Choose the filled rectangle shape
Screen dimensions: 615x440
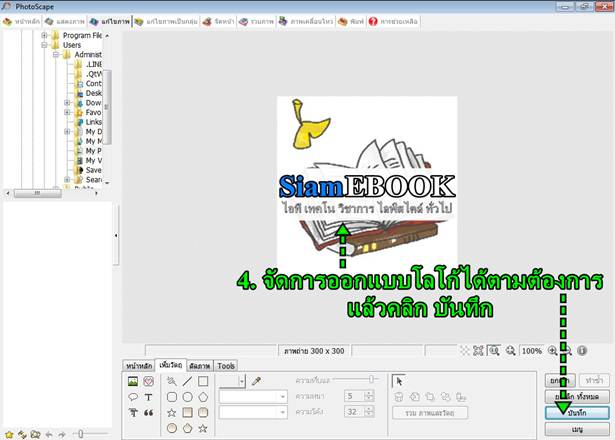[187, 413]
